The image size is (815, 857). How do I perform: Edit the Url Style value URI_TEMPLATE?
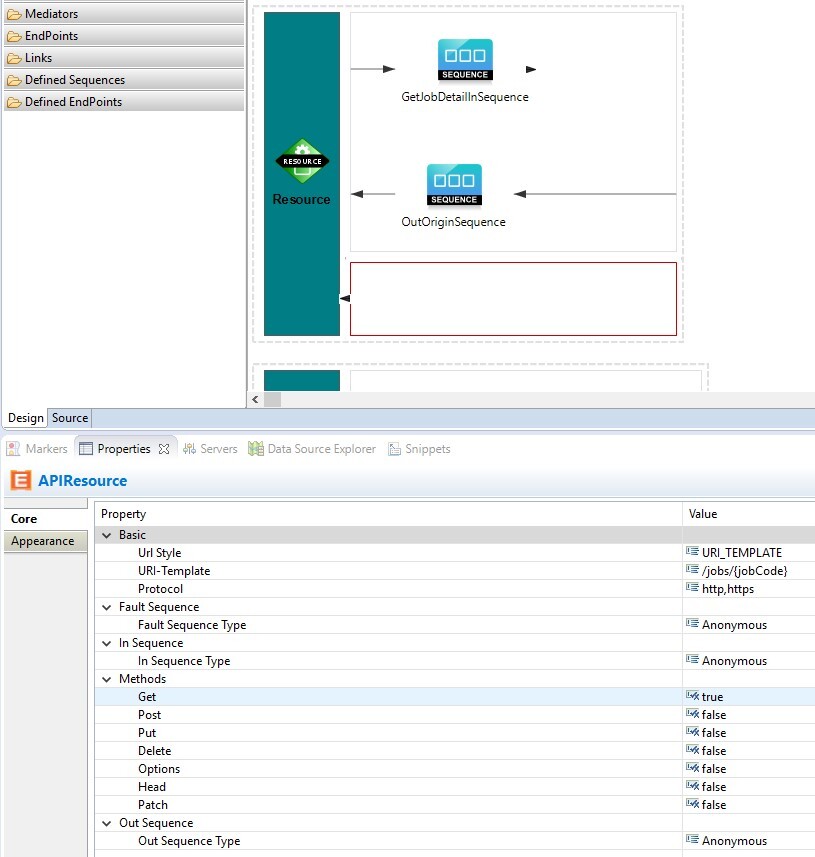(749, 553)
